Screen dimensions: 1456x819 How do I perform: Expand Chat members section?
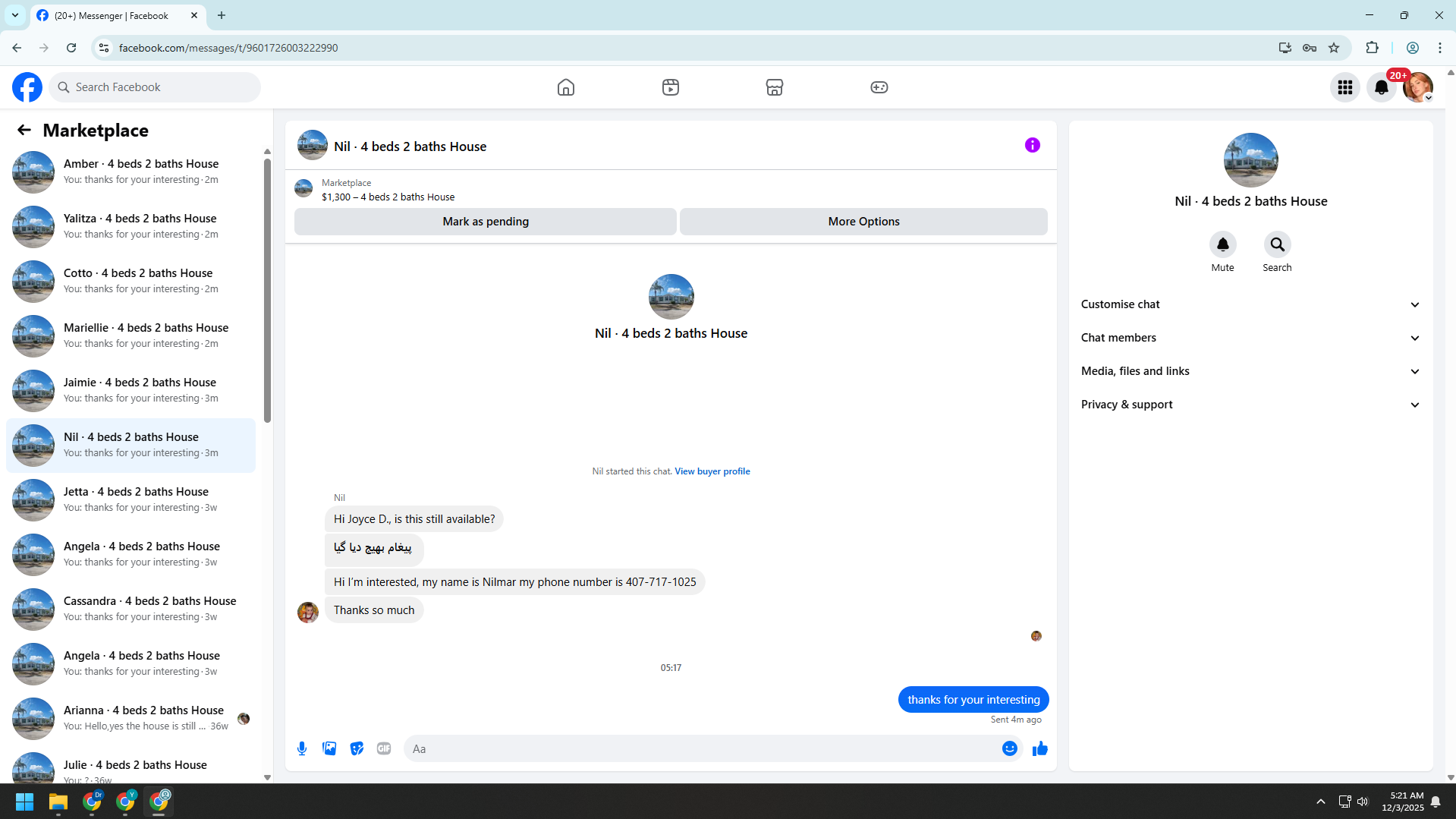click(1251, 338)
